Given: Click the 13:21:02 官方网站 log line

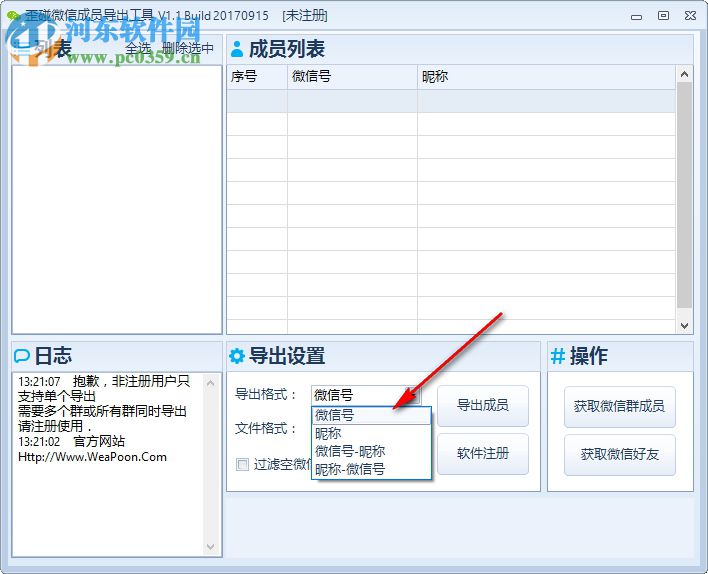Looking at the screenshot, I should [x=71, y=442].
